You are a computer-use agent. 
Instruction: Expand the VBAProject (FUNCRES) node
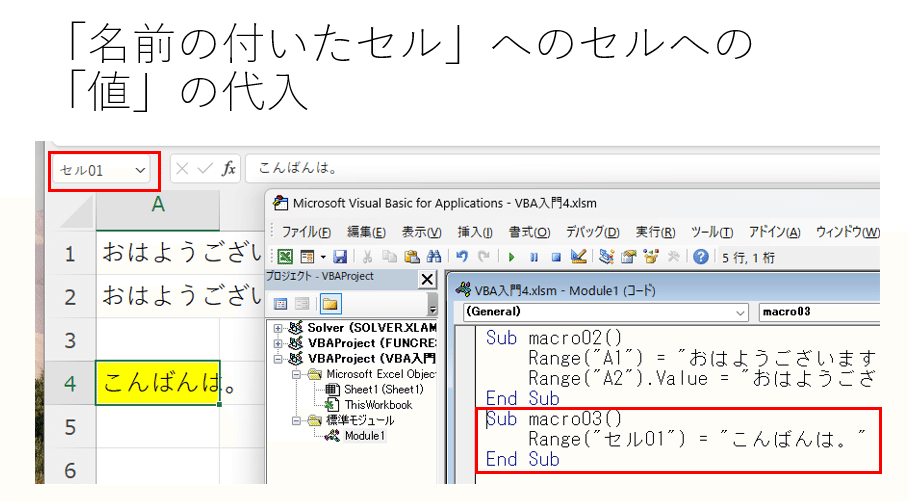[x=278, y=343]
